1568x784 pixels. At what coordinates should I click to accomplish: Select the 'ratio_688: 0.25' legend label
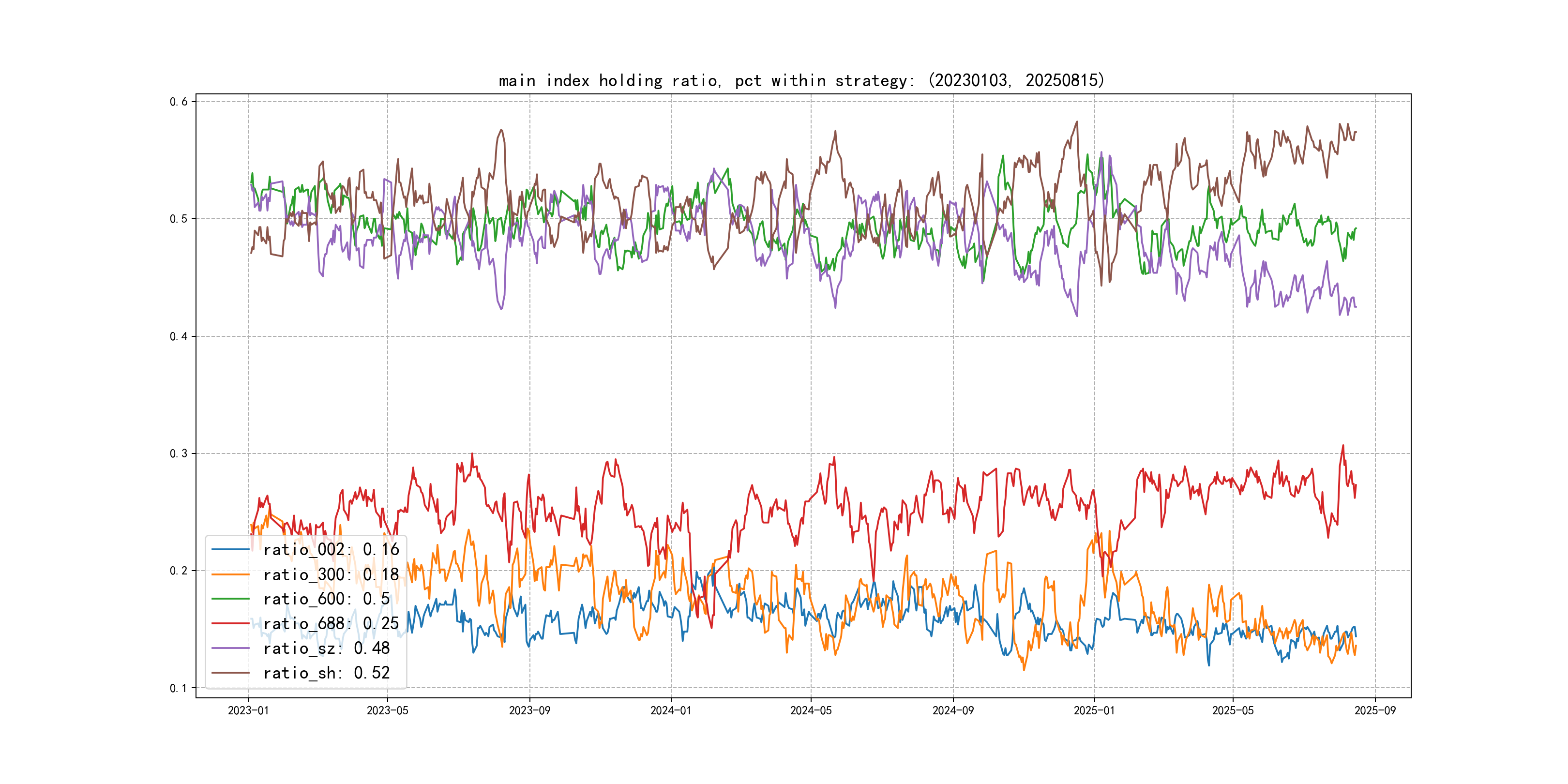pyautogui.click(x=331, y=623)
